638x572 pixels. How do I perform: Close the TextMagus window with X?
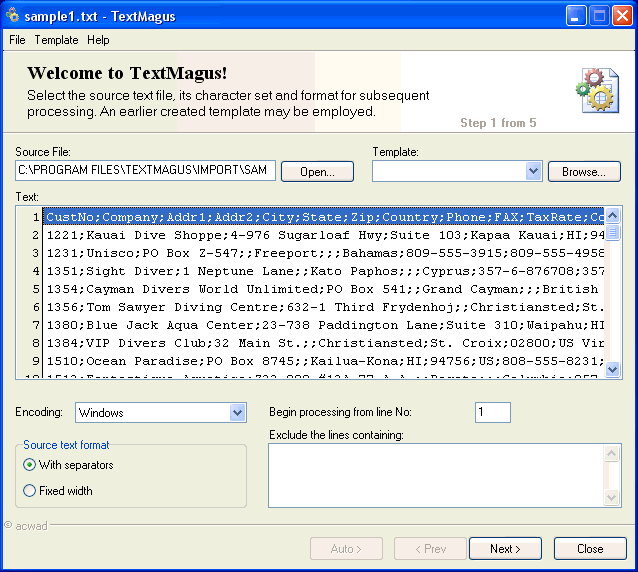[x=622, y=16]
